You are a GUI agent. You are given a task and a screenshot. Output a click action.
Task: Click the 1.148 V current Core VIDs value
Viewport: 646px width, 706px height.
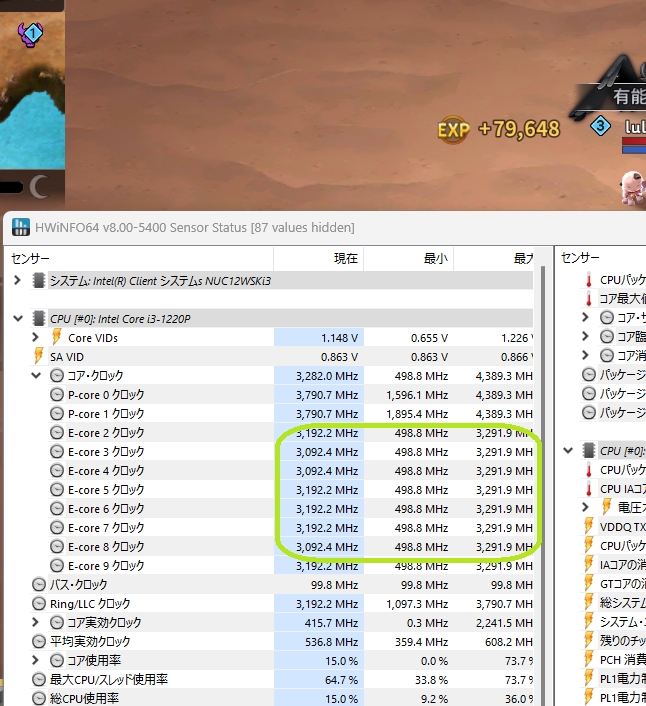(x=339, y=338)
